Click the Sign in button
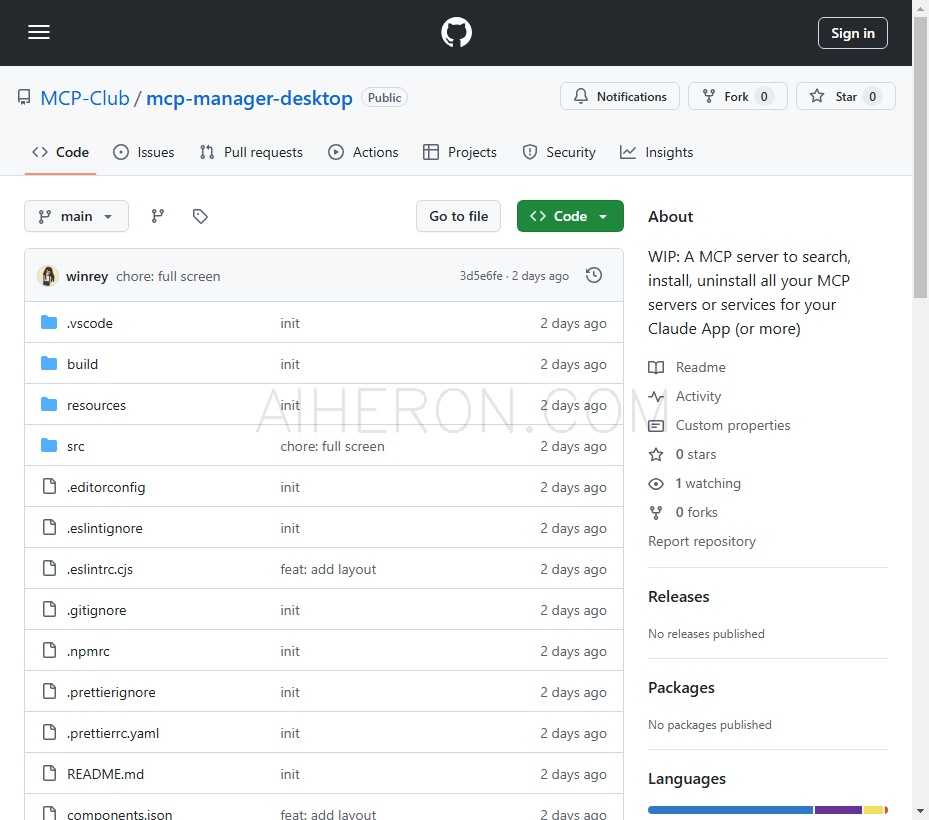The image size is (929, 820). tap(853, 33)
